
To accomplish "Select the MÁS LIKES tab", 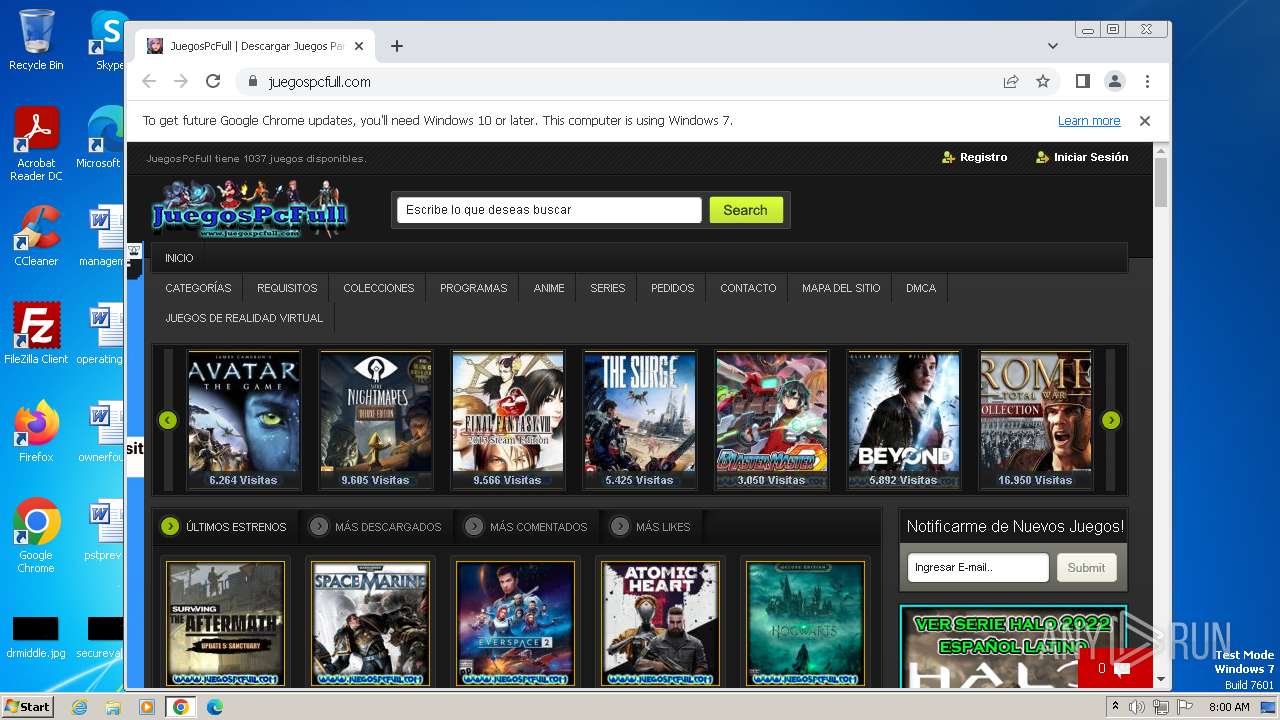I will click(651, 526).
